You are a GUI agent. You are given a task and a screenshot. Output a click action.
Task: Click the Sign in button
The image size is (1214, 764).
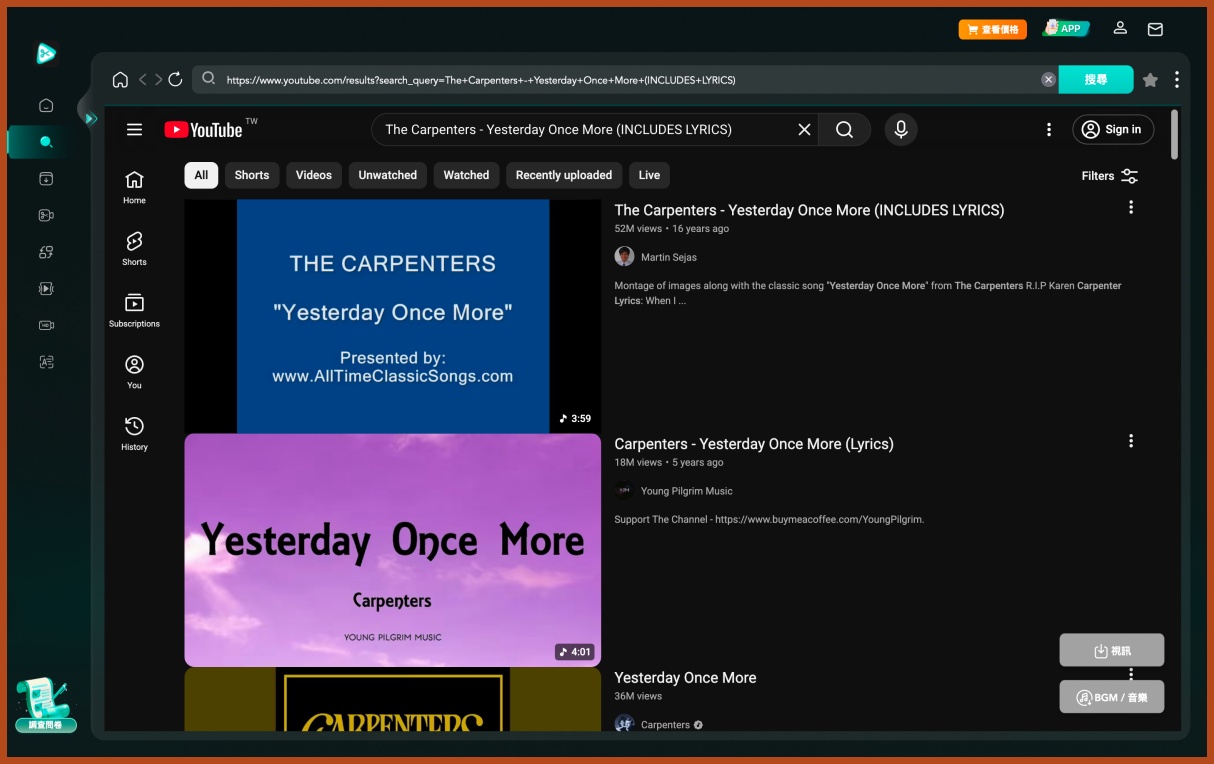point(1113,129)
